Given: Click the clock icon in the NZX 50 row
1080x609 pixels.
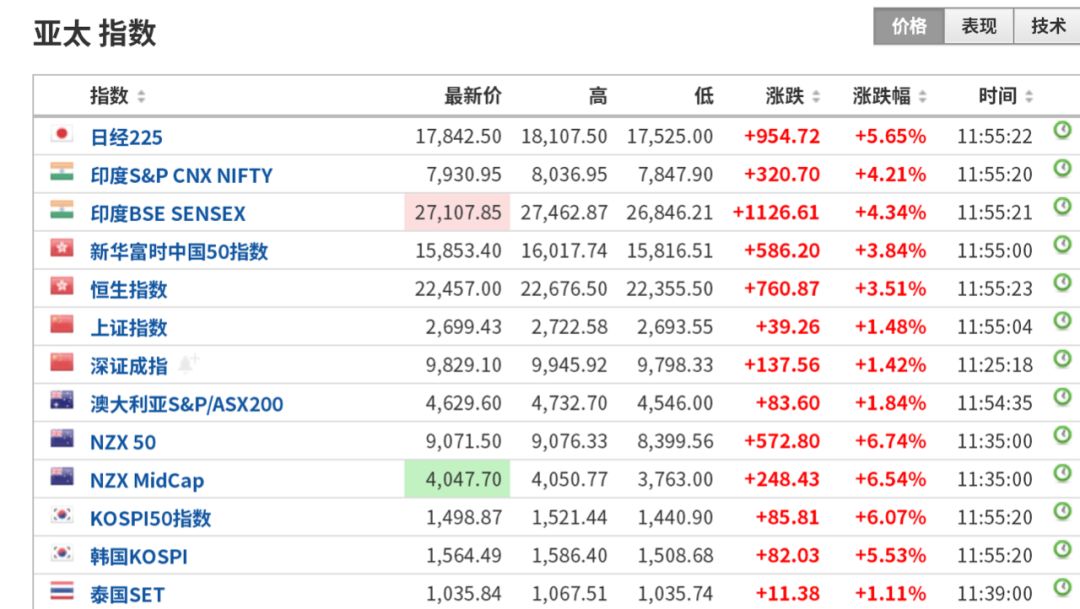Looking at the screenshot, I should point(1062,435).
